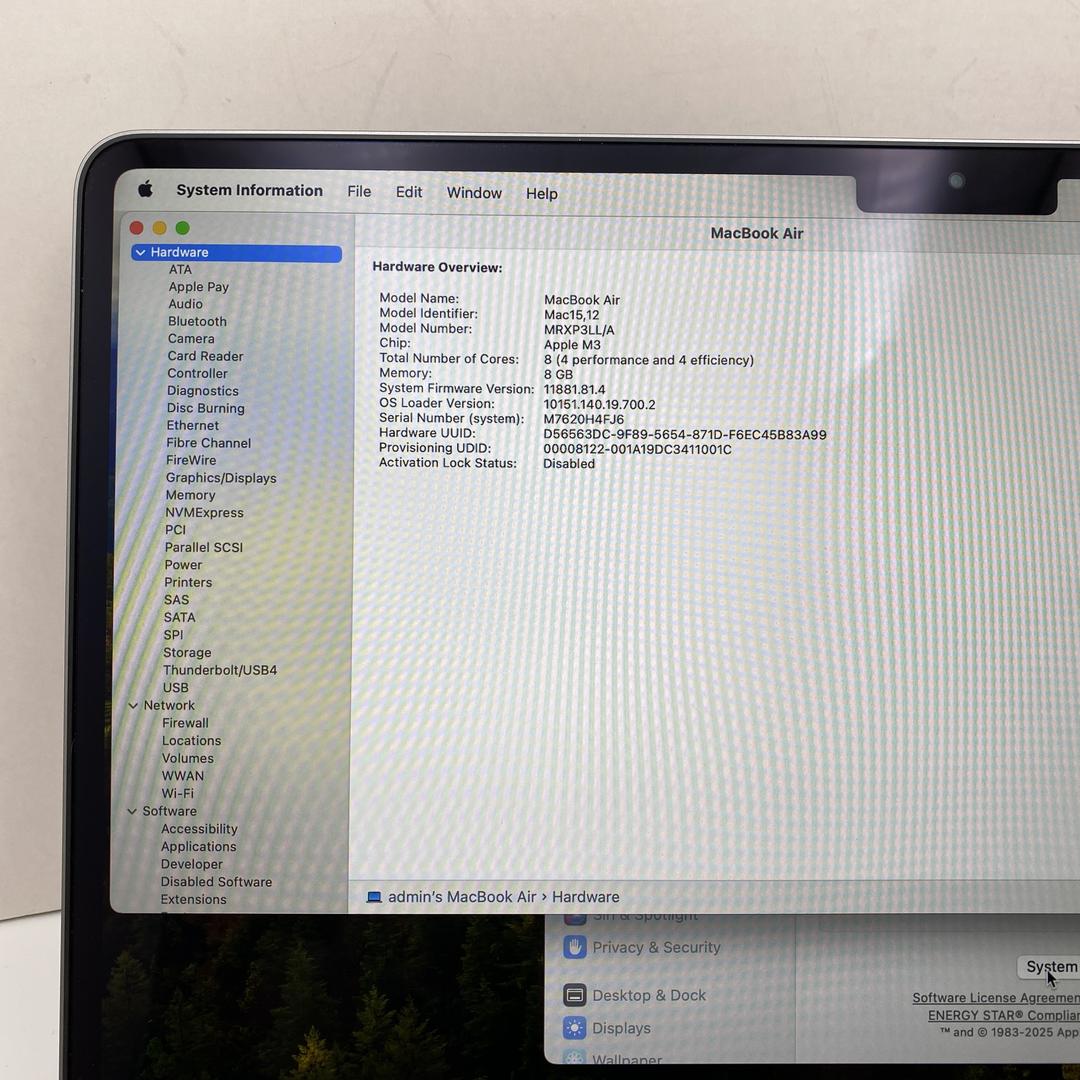Screen dimensions: 1080x1080
Task: Click the model number MRXP3LL/A
Action: [x=579, y=330]
